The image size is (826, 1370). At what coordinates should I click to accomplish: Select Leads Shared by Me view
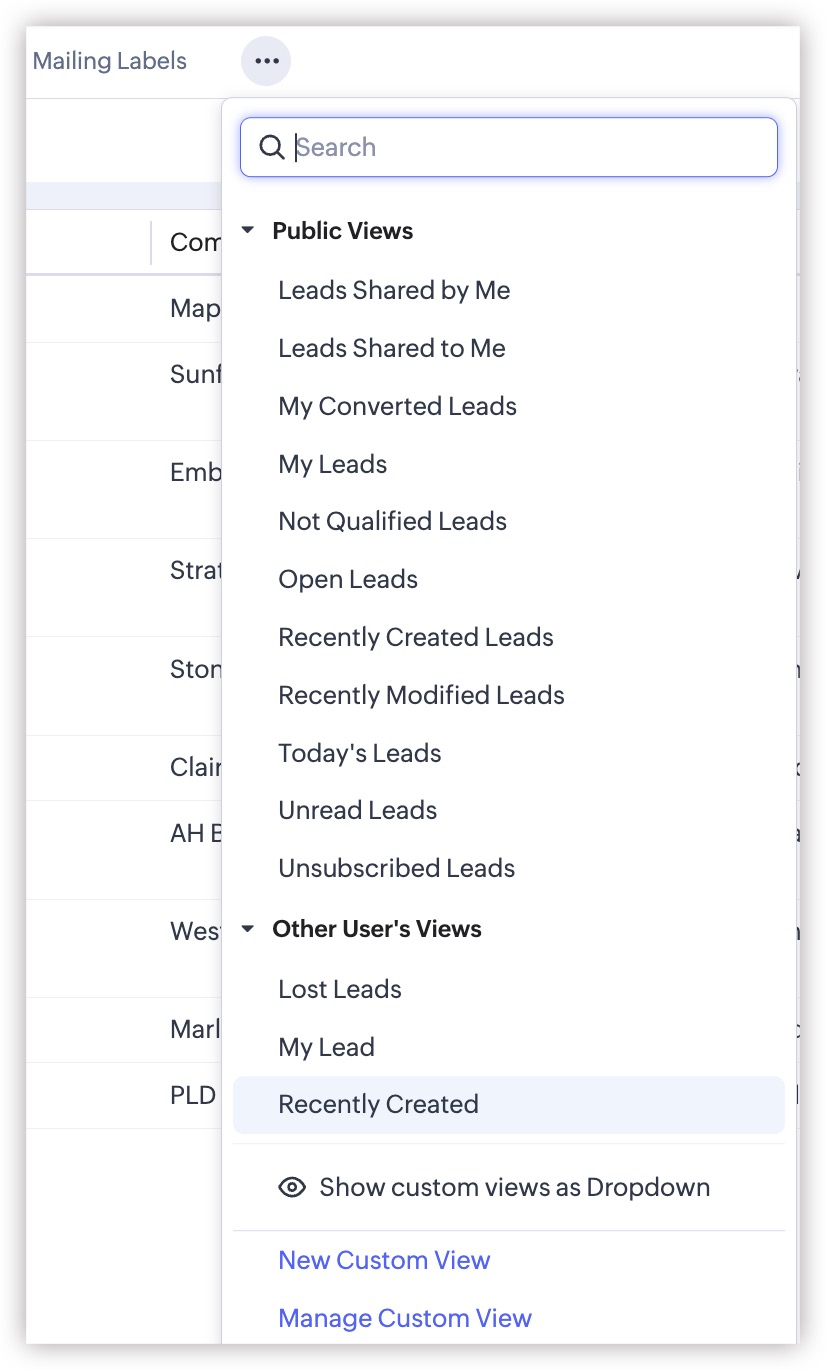point(394,291)
